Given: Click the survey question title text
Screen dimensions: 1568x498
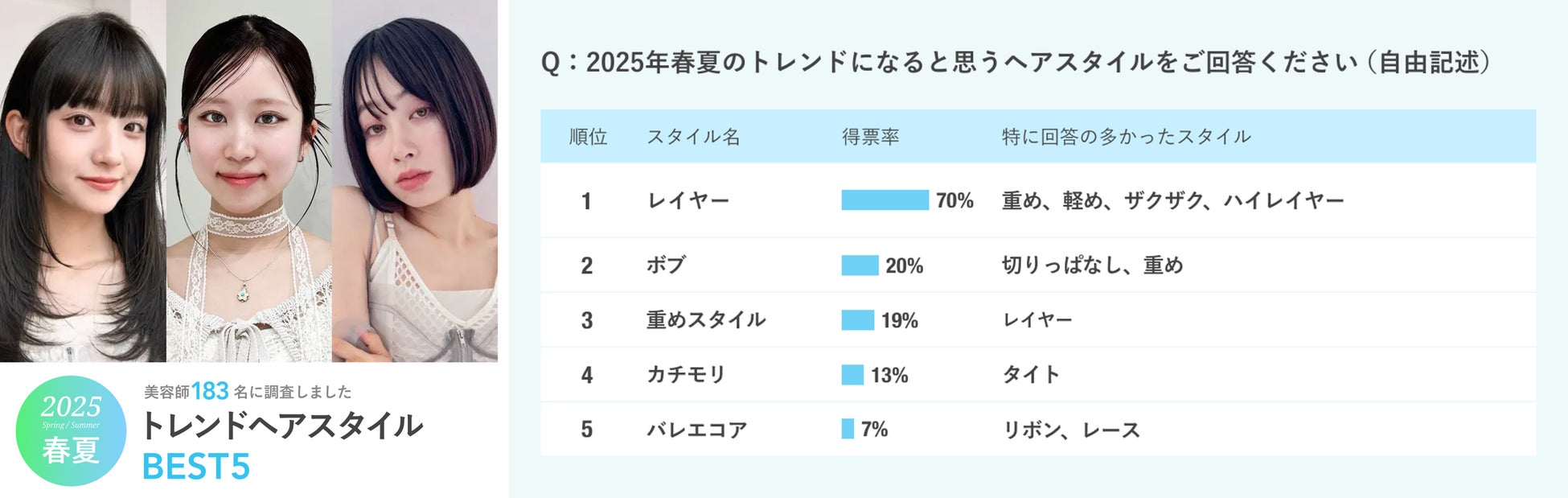Looking at the screenshot, I should (x=1016, y=62).
